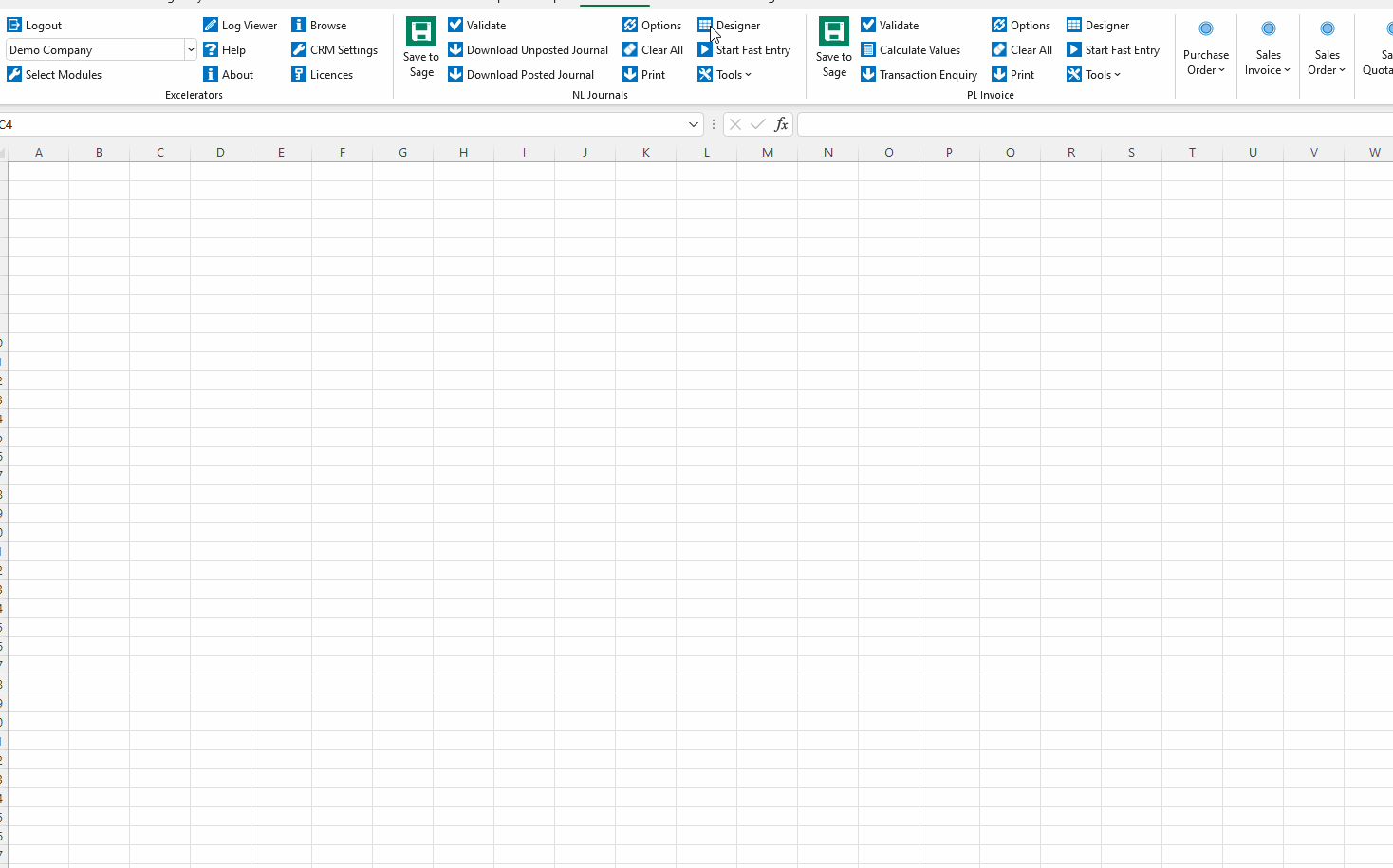Select column R header
This screenshot has height=868, width=1393.
[x=1071, y=152]
